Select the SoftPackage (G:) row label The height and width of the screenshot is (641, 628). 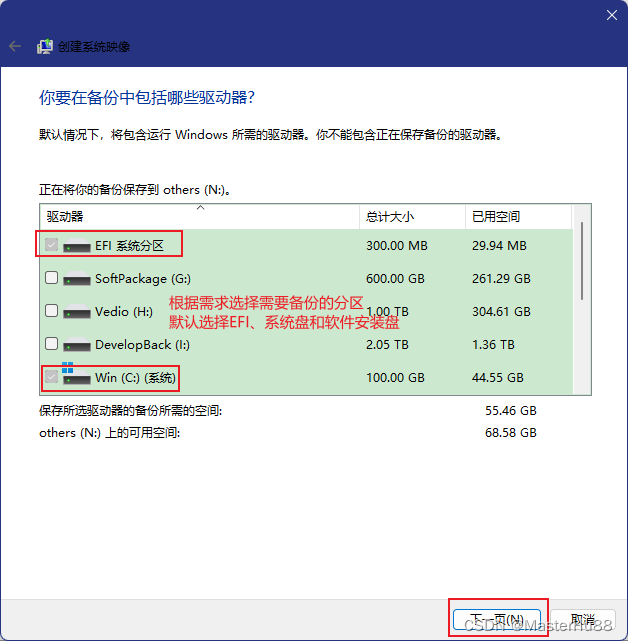[143, 279]
